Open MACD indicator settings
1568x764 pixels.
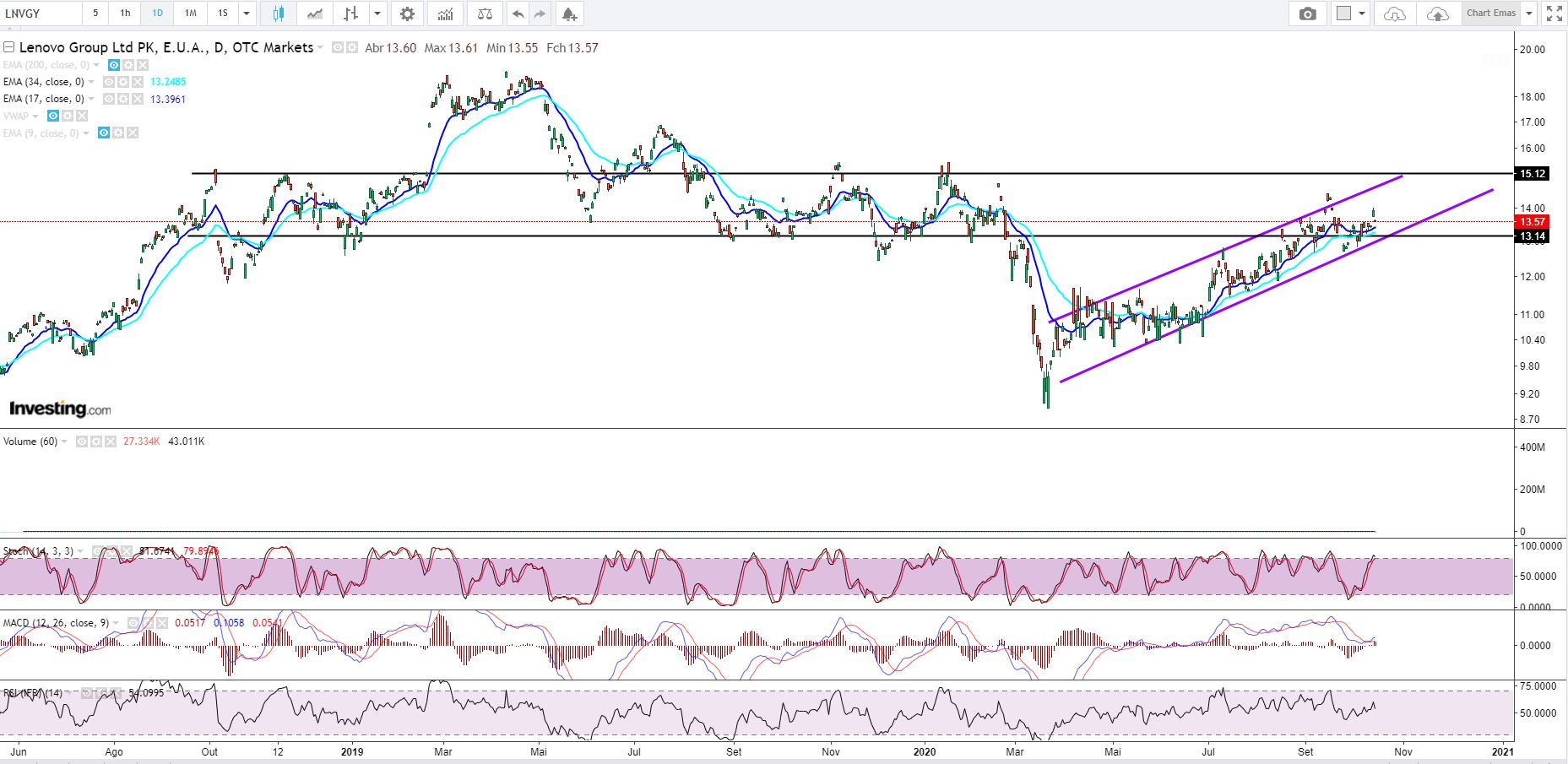[147, 623]
